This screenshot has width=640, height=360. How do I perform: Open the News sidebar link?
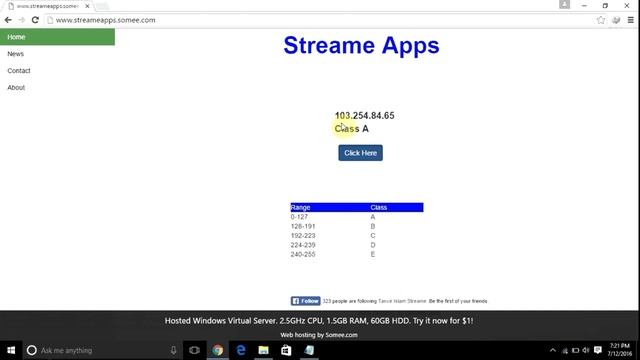pos(16,54)
